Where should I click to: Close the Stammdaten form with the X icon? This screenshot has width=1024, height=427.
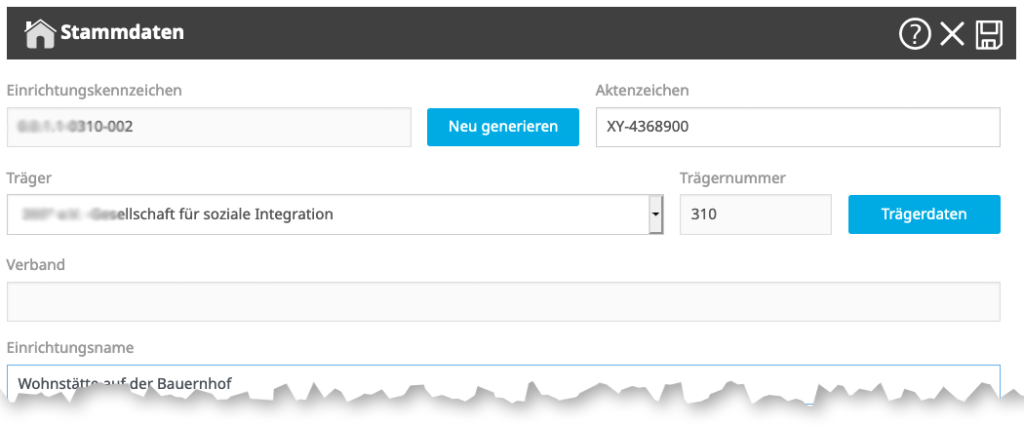click(952, 35)
